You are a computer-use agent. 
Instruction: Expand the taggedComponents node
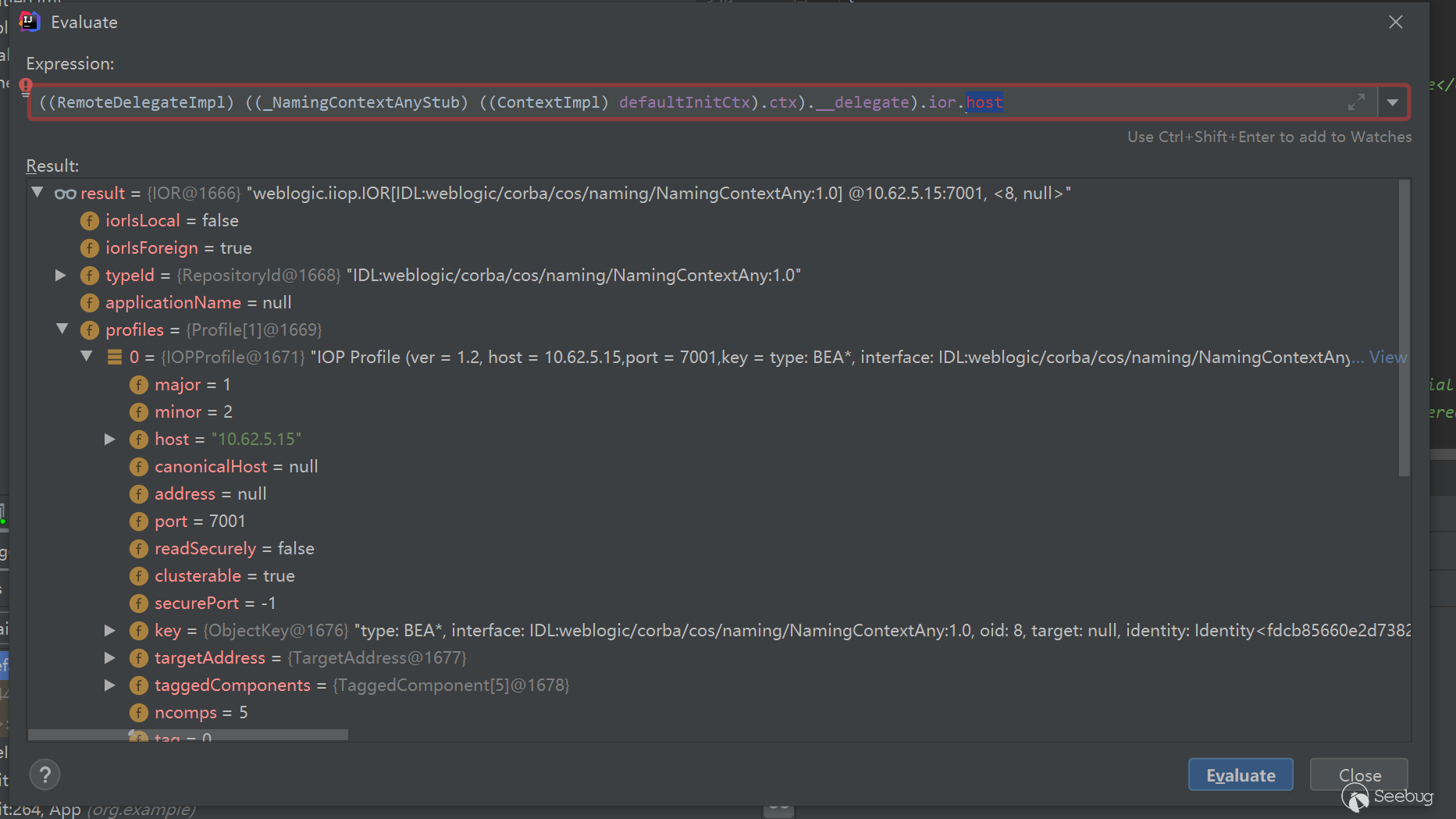coord(110,685)
